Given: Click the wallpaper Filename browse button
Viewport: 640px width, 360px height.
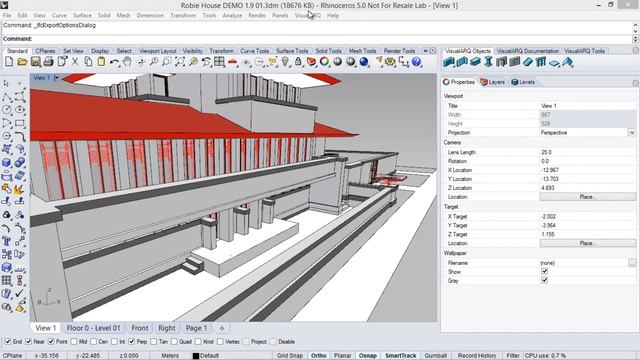Looking at the screenshot, I should click(632, 263).
